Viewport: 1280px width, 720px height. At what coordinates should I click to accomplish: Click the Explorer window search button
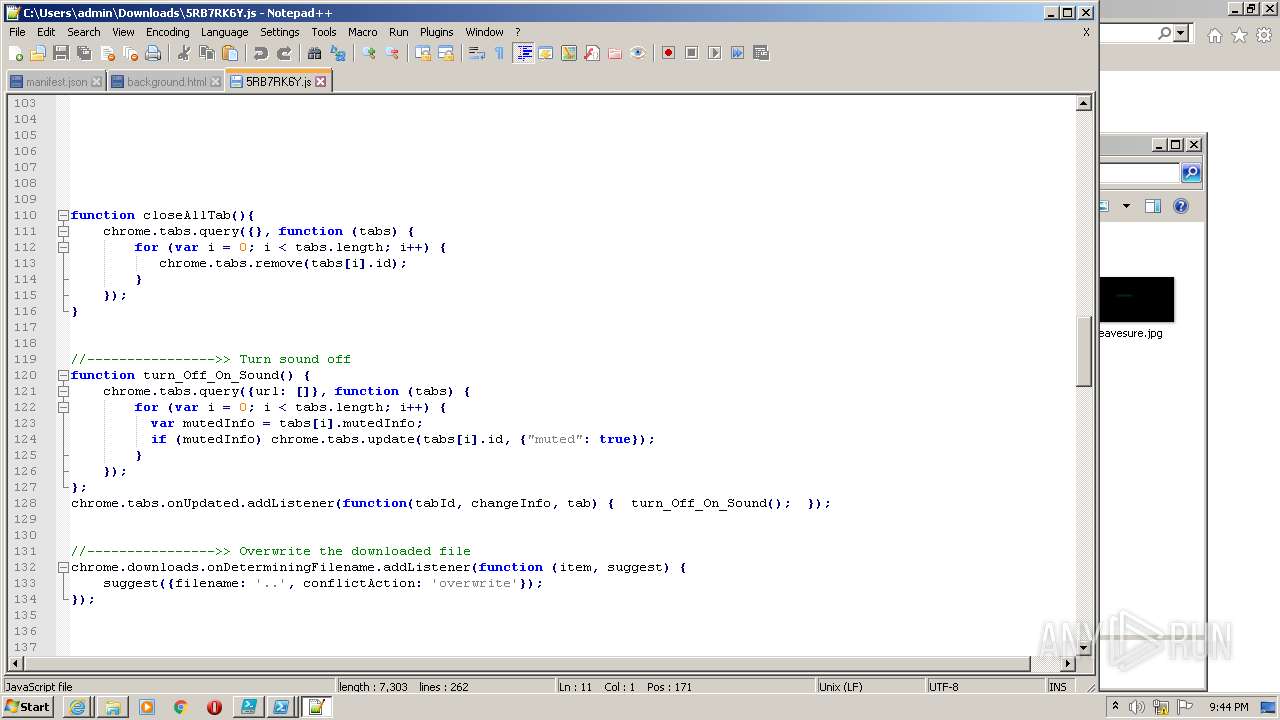tap(1190, 173)
